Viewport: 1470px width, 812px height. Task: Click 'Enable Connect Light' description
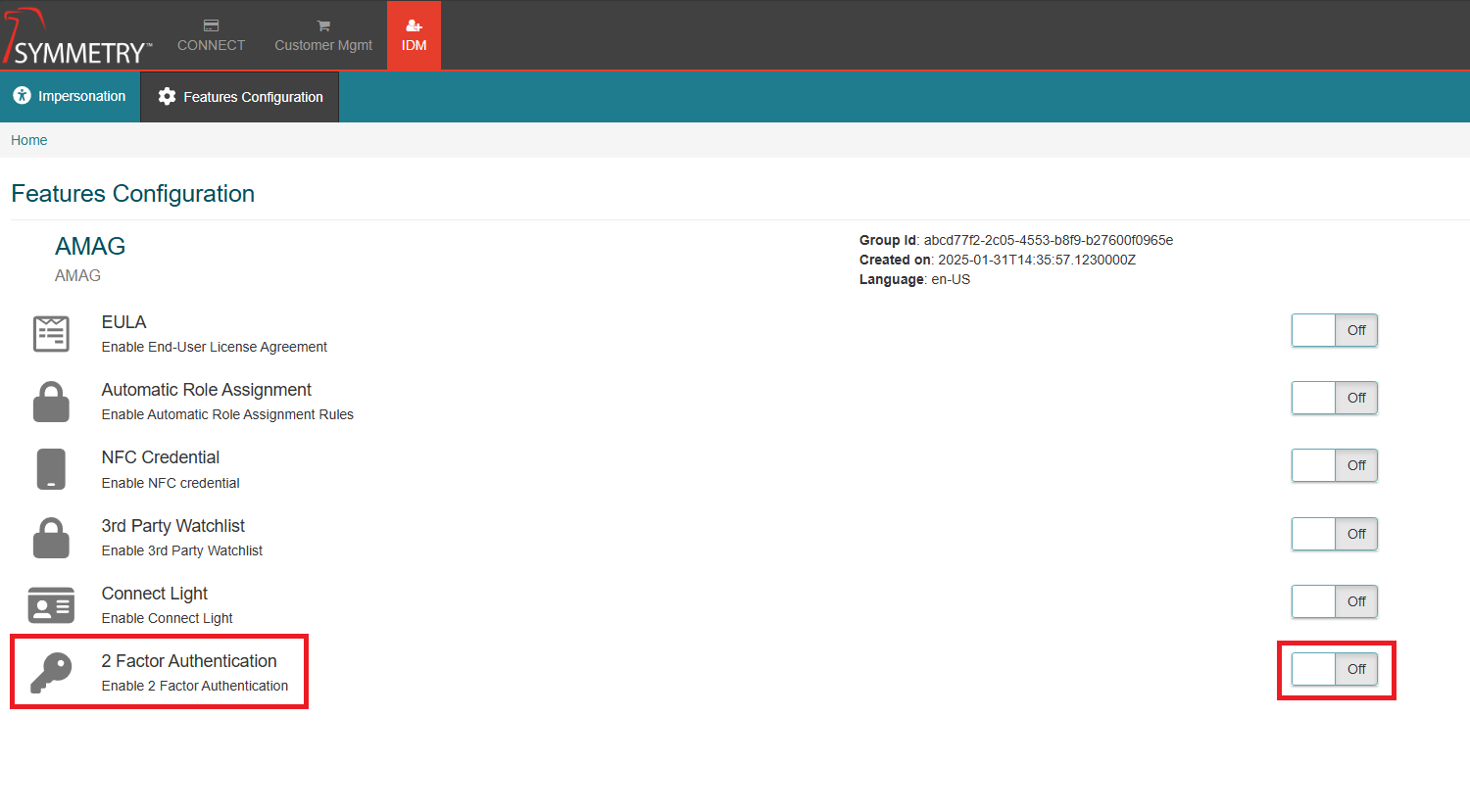pos(168,618)
